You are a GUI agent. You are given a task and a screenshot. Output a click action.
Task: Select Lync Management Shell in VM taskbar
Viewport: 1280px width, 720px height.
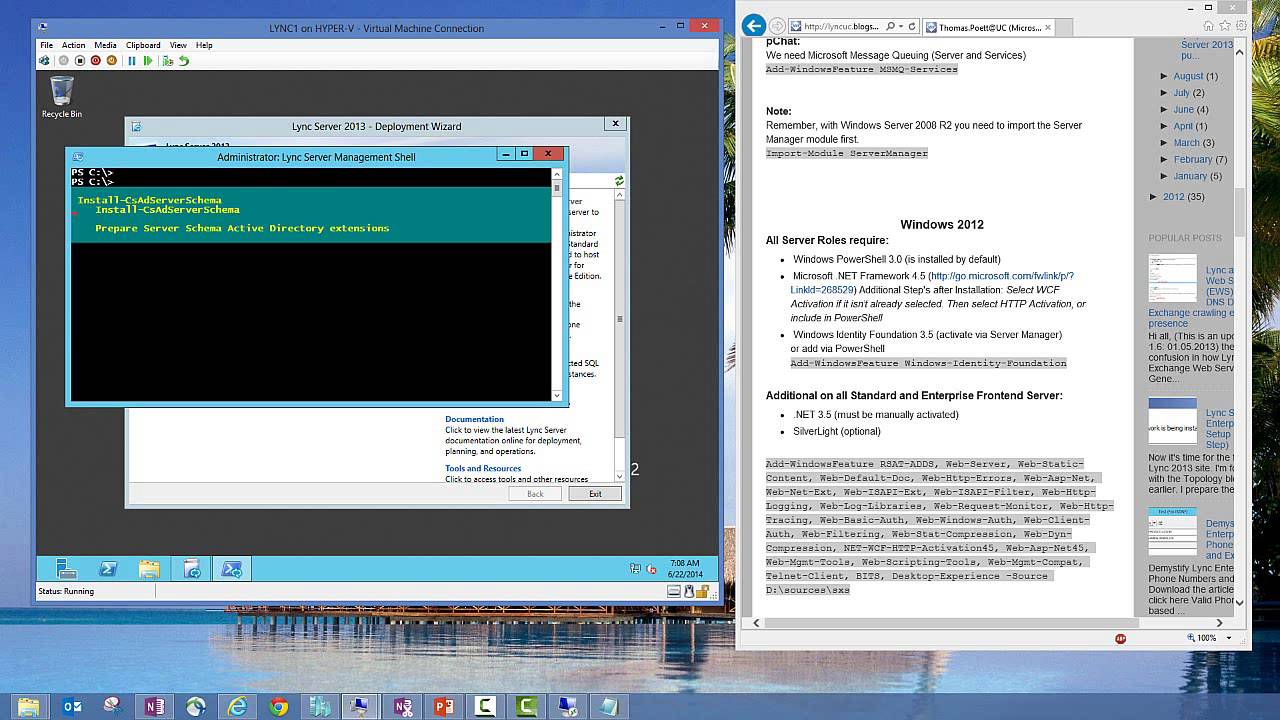click(x=232, y=569)
